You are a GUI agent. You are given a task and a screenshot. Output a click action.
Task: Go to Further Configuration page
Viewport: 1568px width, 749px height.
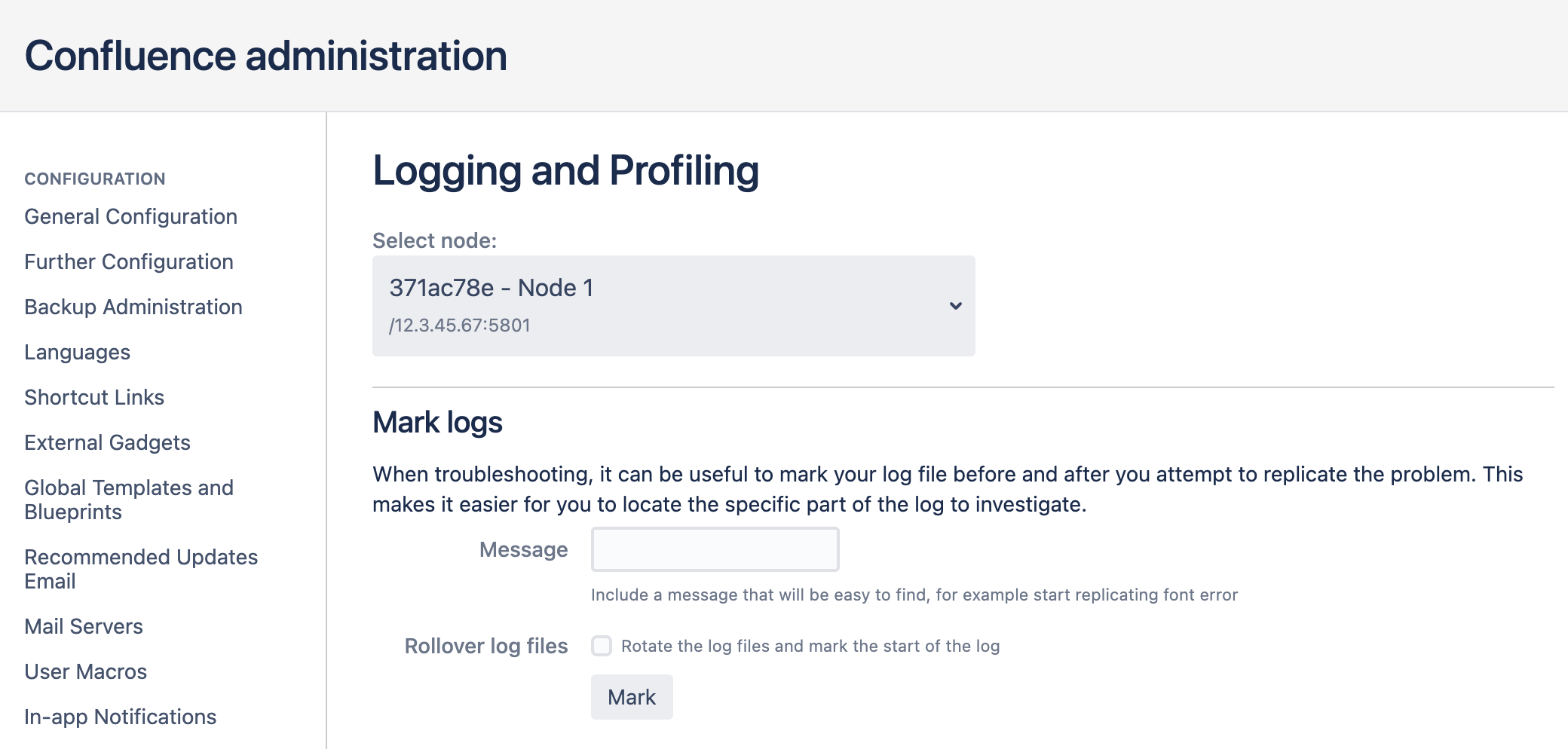click(129, 262)
